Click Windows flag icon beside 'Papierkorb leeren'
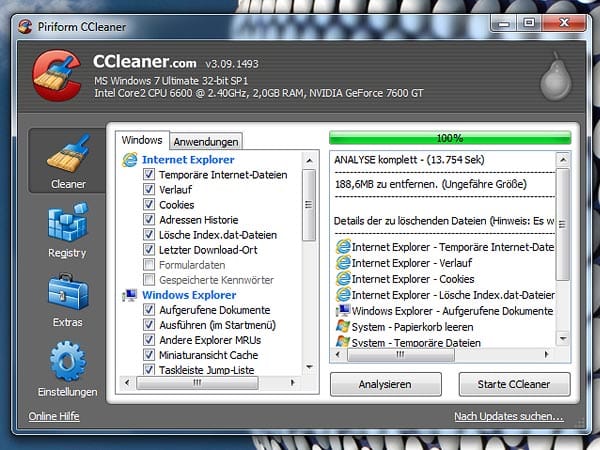600x450 pixels. coord(343,326)
